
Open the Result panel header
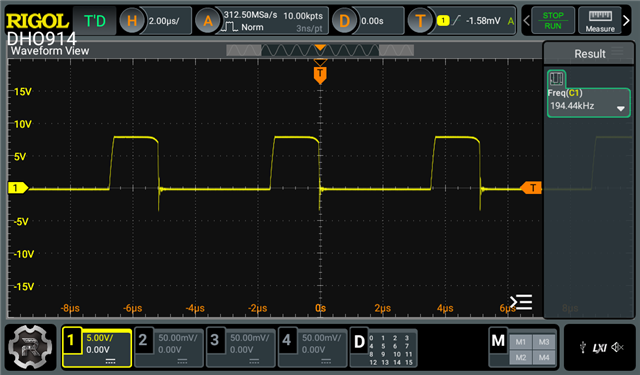tap(589, 53)
